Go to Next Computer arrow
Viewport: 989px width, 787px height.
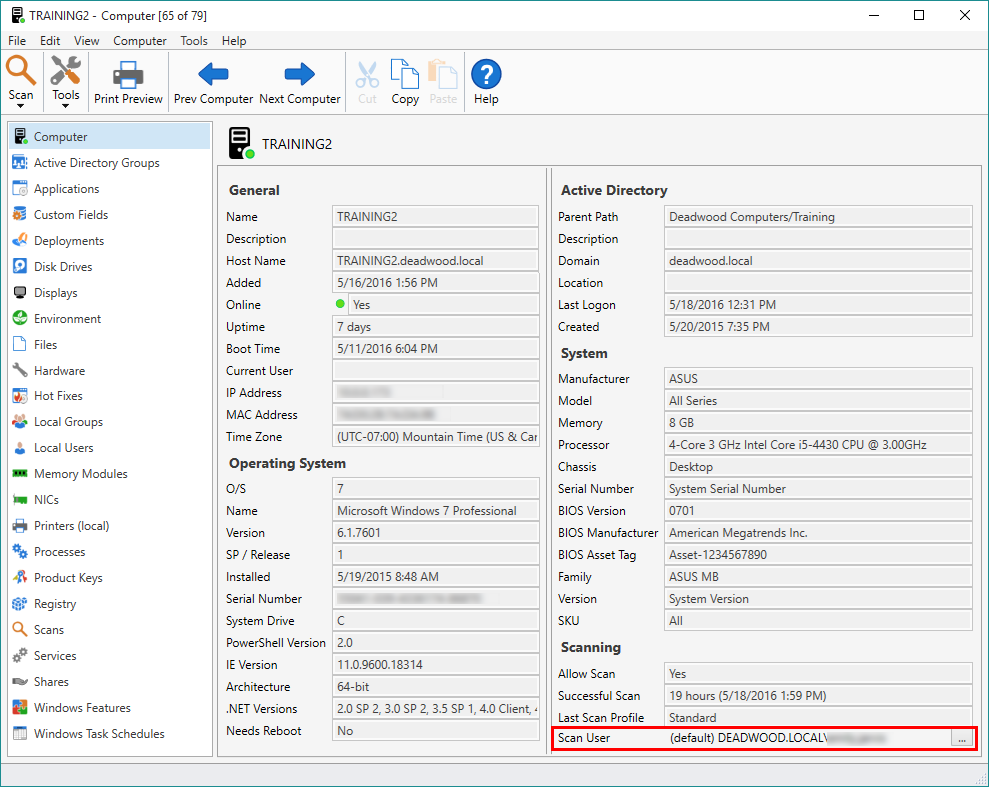point(300,74)
